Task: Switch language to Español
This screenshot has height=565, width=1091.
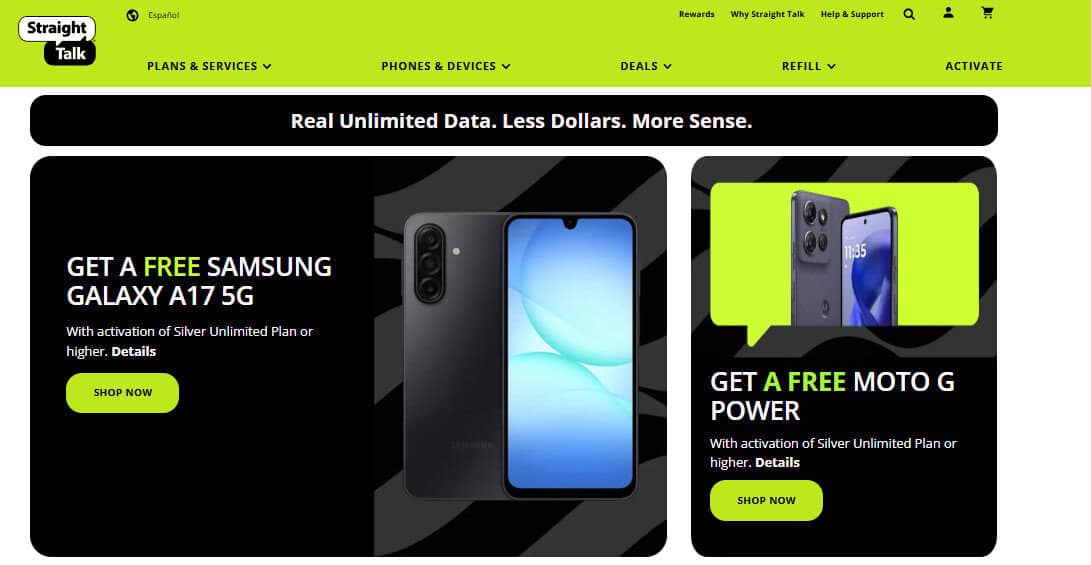Action: click(164, 15)
